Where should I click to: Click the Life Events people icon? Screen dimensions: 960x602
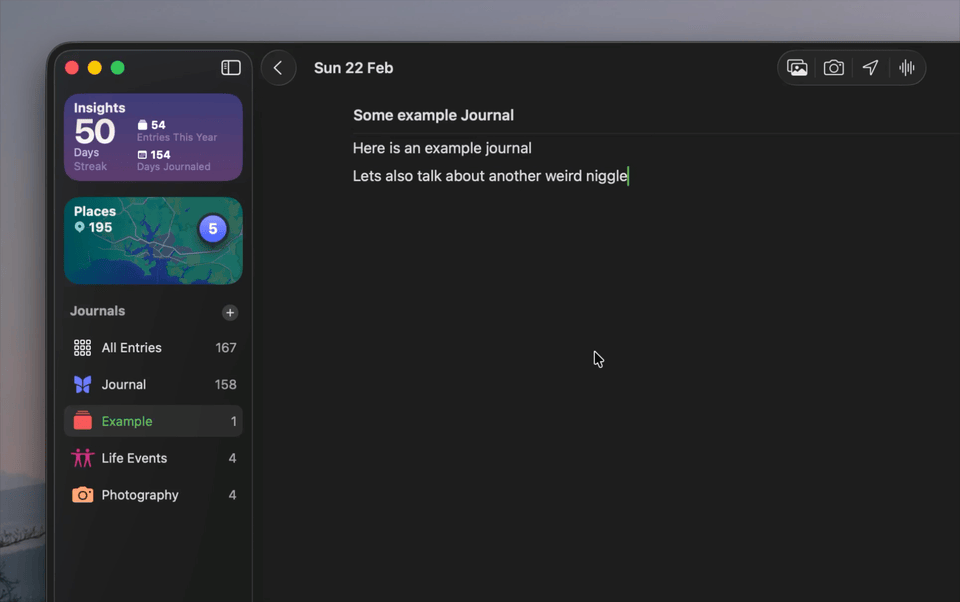point(82,458)
